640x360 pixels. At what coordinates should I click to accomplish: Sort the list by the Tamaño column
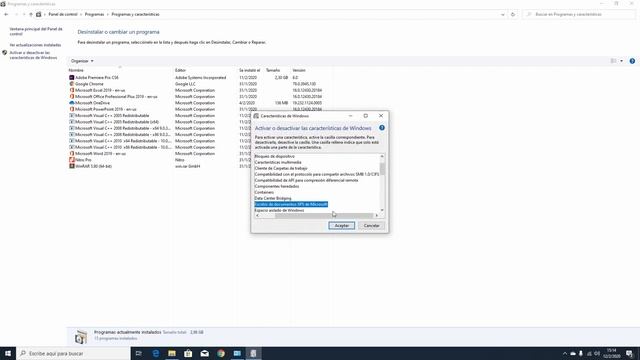(273, 70)
